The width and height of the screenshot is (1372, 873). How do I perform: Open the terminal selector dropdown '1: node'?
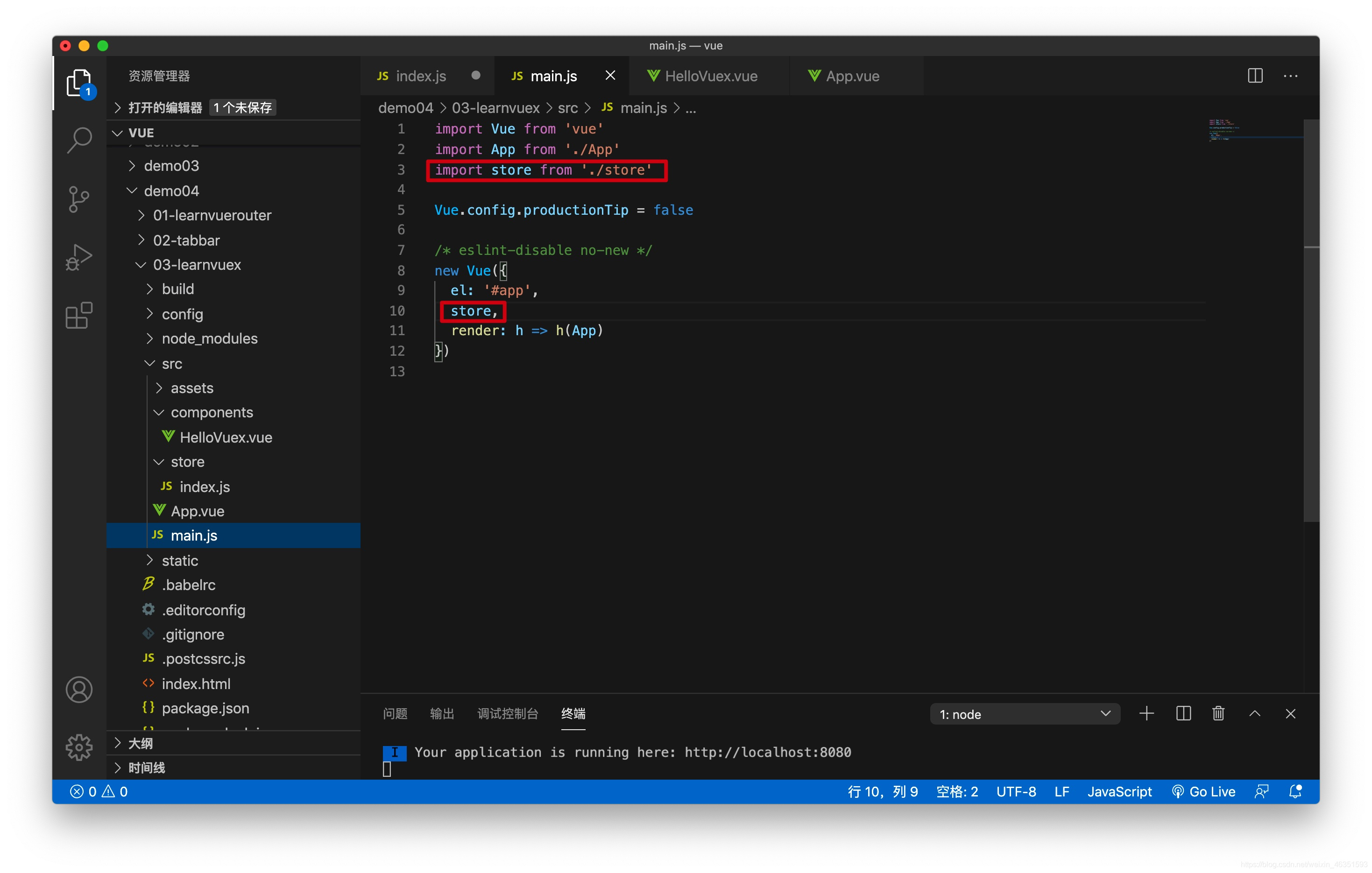(1025, 714)
